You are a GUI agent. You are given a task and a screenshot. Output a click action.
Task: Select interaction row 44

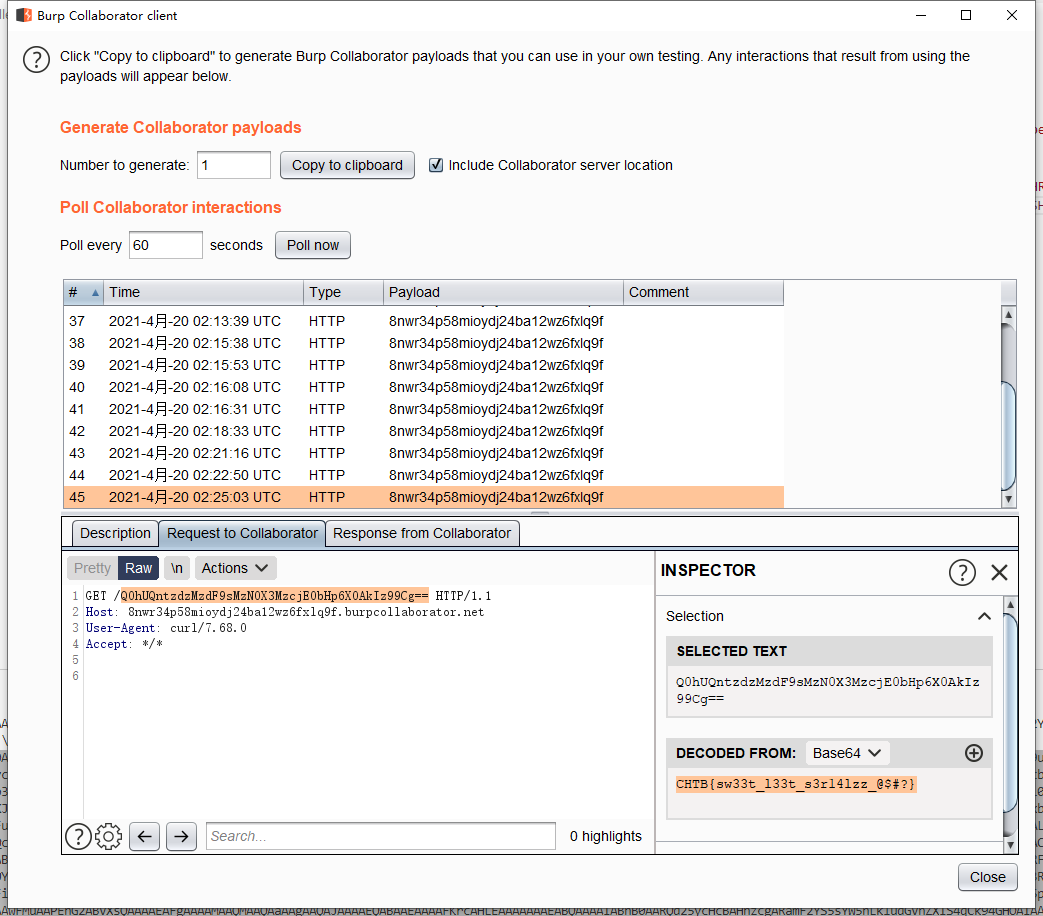click(424, 475)
